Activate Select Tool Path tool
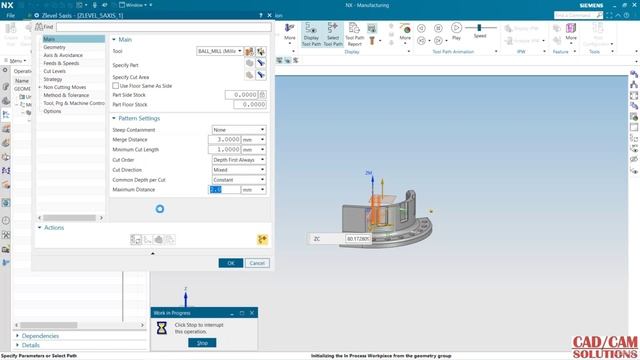This screenshot has width=640, height=360. 333,34
